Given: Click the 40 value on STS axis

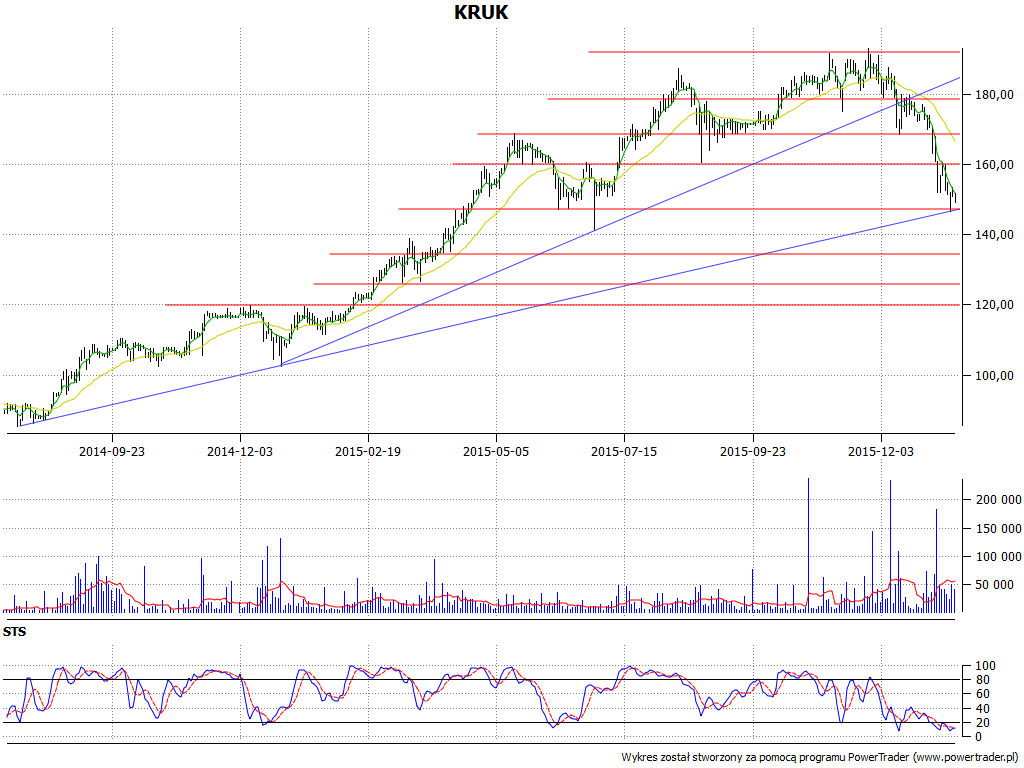Looking at the screenshot, I should (982, 709).
